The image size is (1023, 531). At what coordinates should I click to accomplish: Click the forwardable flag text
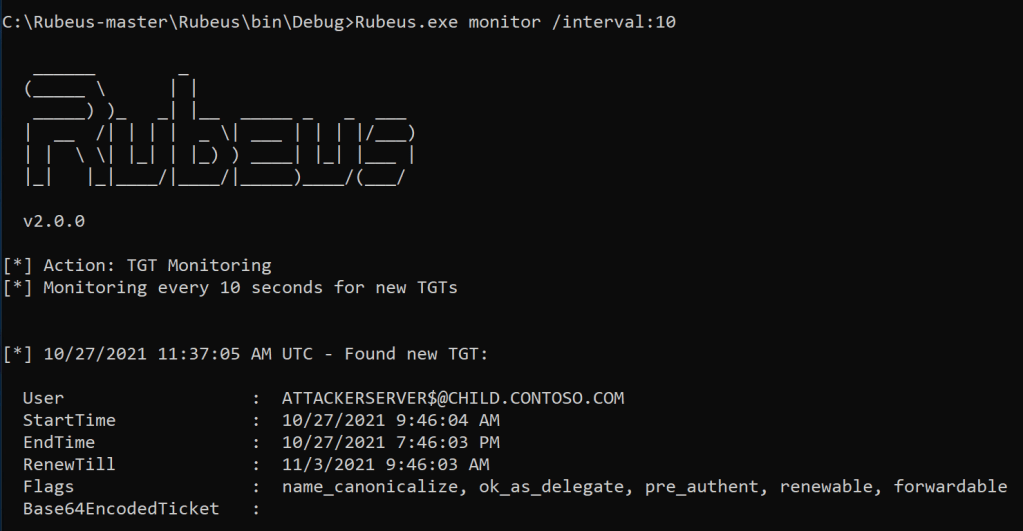(950, 486)
